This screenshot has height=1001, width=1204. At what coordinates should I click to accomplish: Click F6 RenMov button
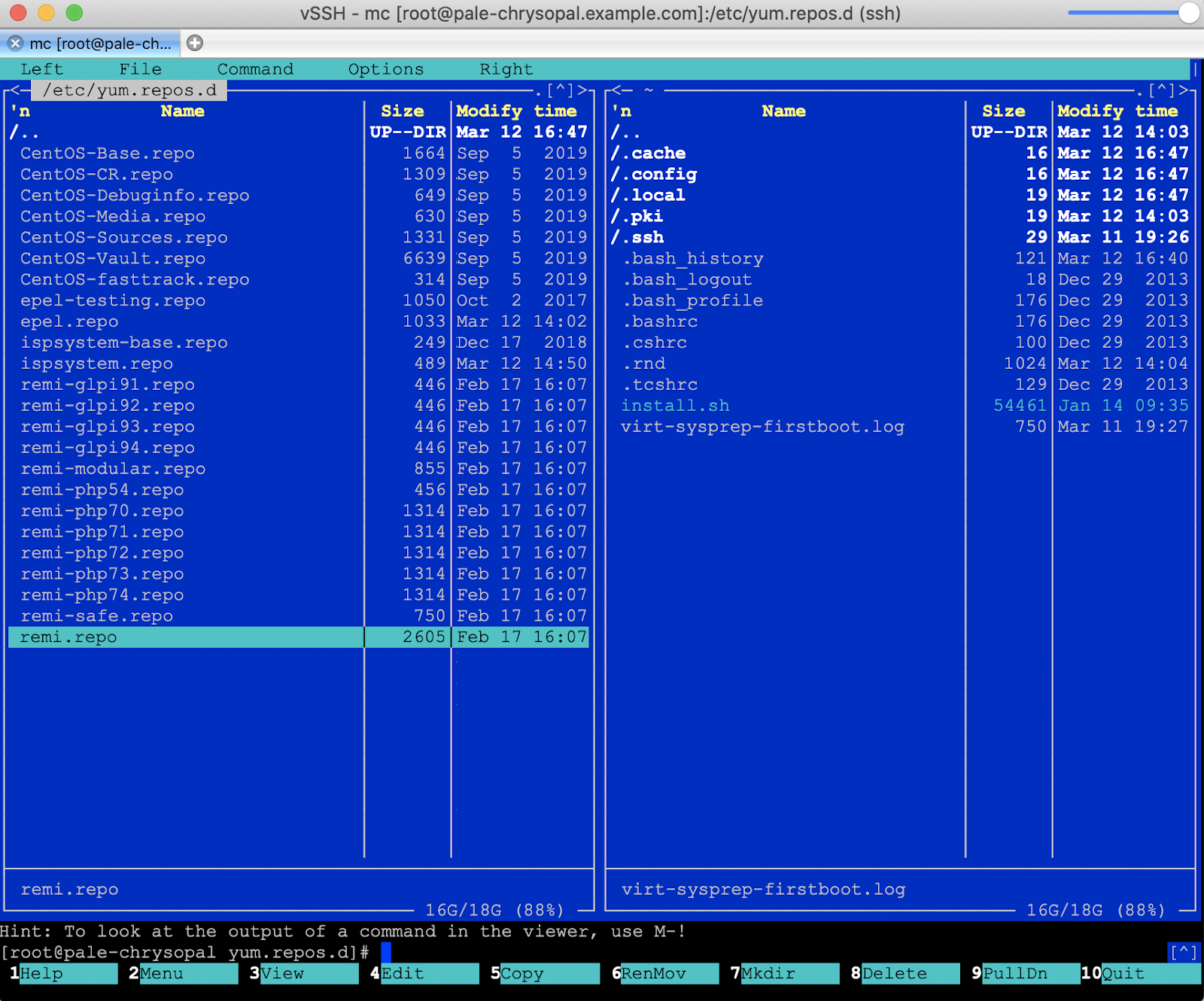(665, 973)
